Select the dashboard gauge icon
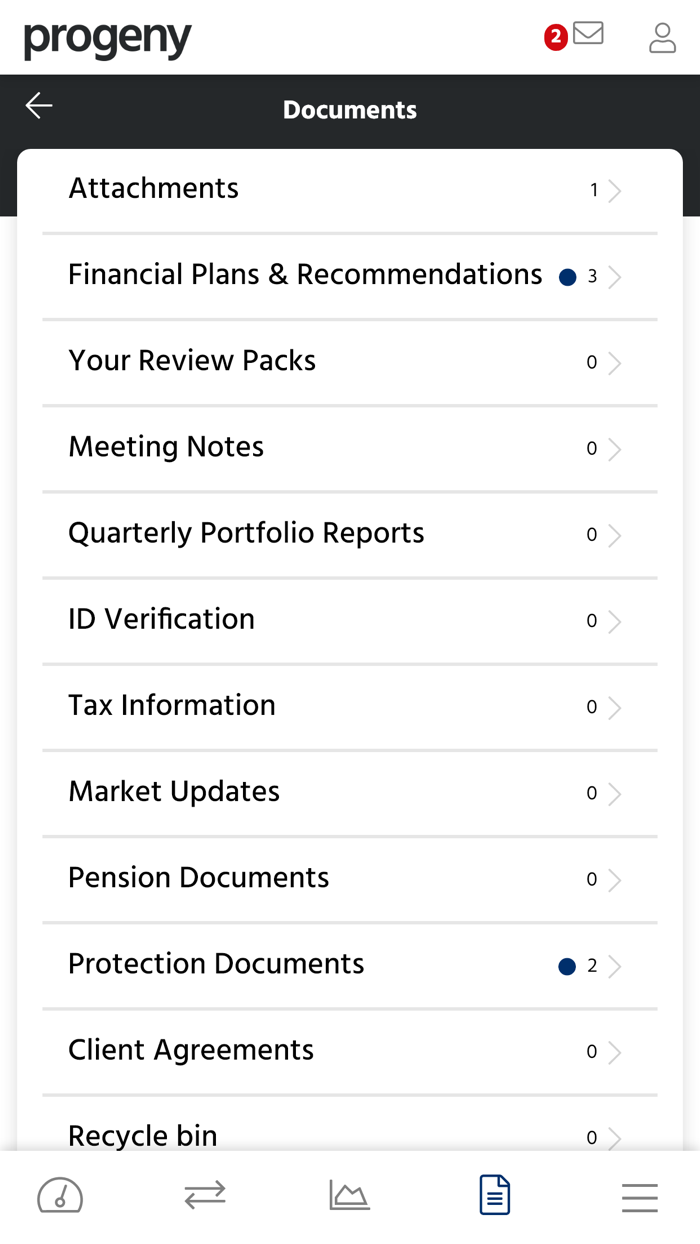Image resolution: width=700 pixels, height=1244 pixels. [60, 1195]
